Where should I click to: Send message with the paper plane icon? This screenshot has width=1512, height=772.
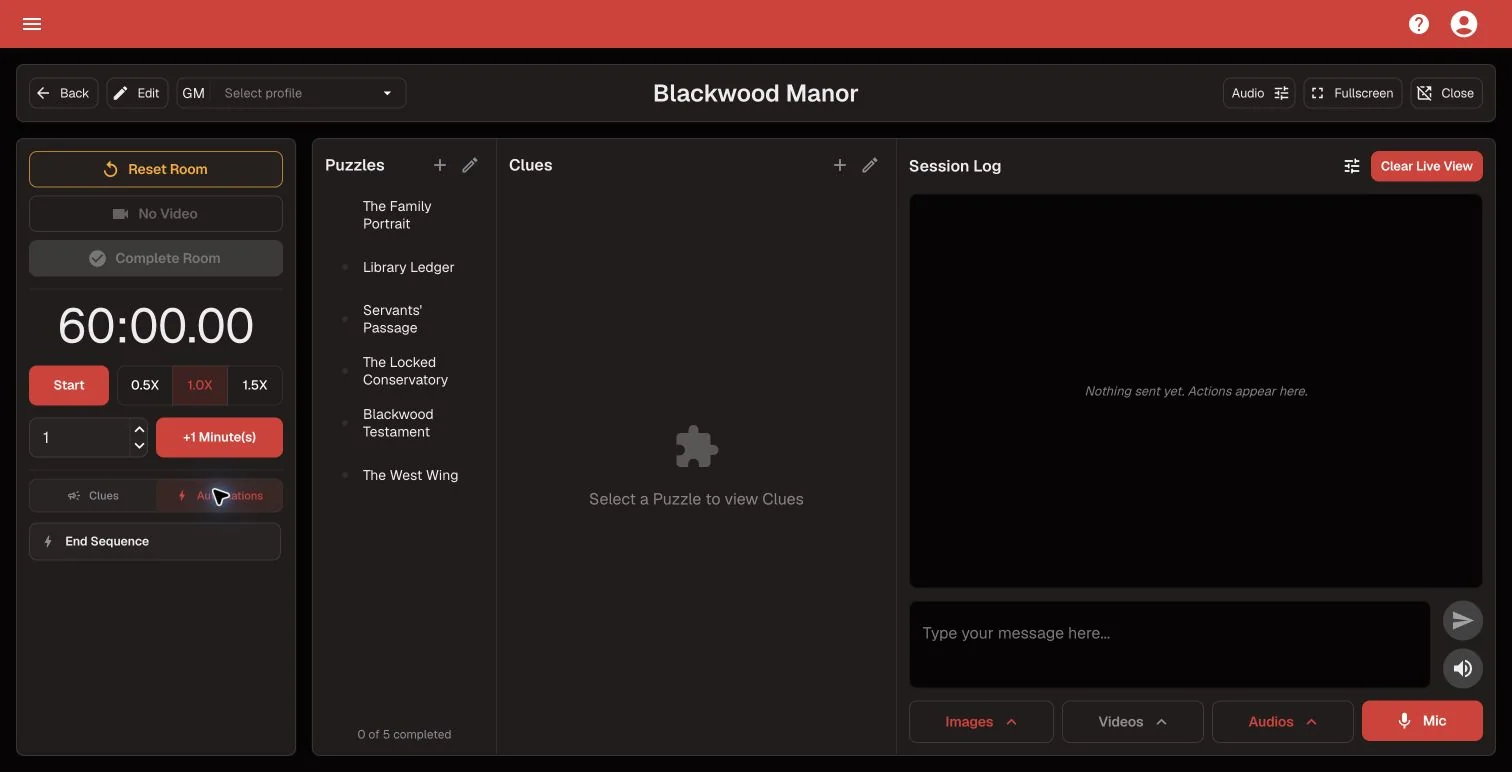pyautogui.click(x=1462, y=621)
